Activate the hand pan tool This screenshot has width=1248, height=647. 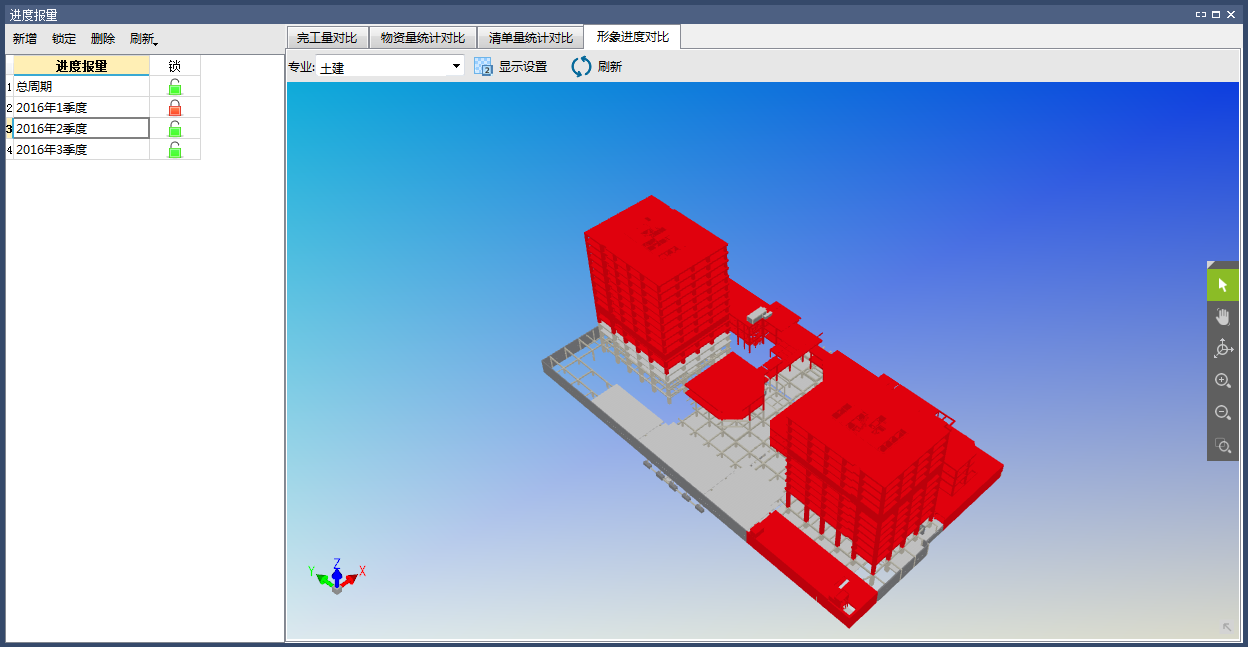[x=1222, y=317]
